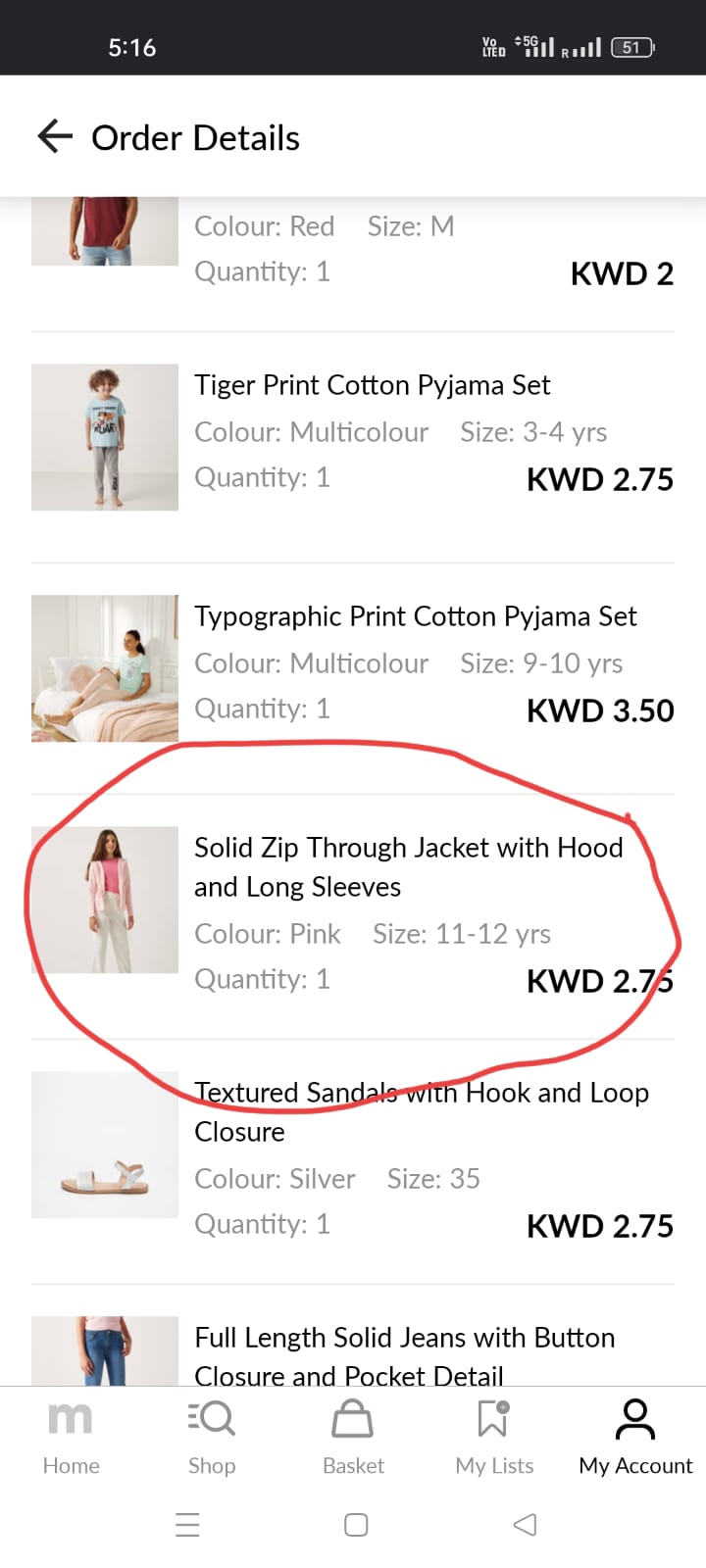Open Solid Zip Through Jacket product title
The height and width of the screenshot is (1568, 706).
pyautogui.click(x=408, y=866)
